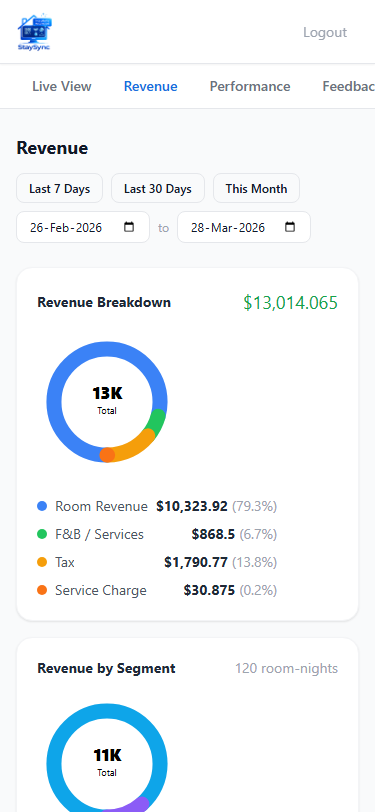Apply the Last 30 Days filter
The height and width of the screenshot is (812, 375).
pyautogui.click(x=158, y=188)
